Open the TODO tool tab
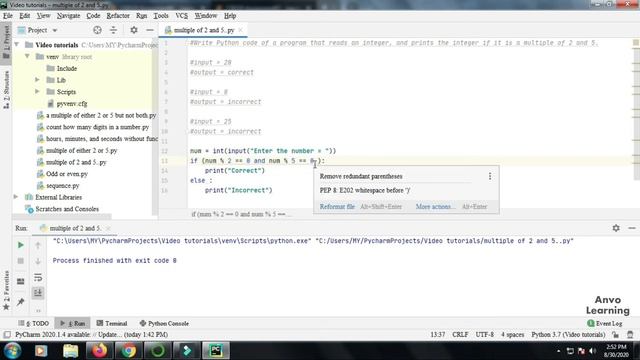This screenshot has height=360, width=640. 34,323
